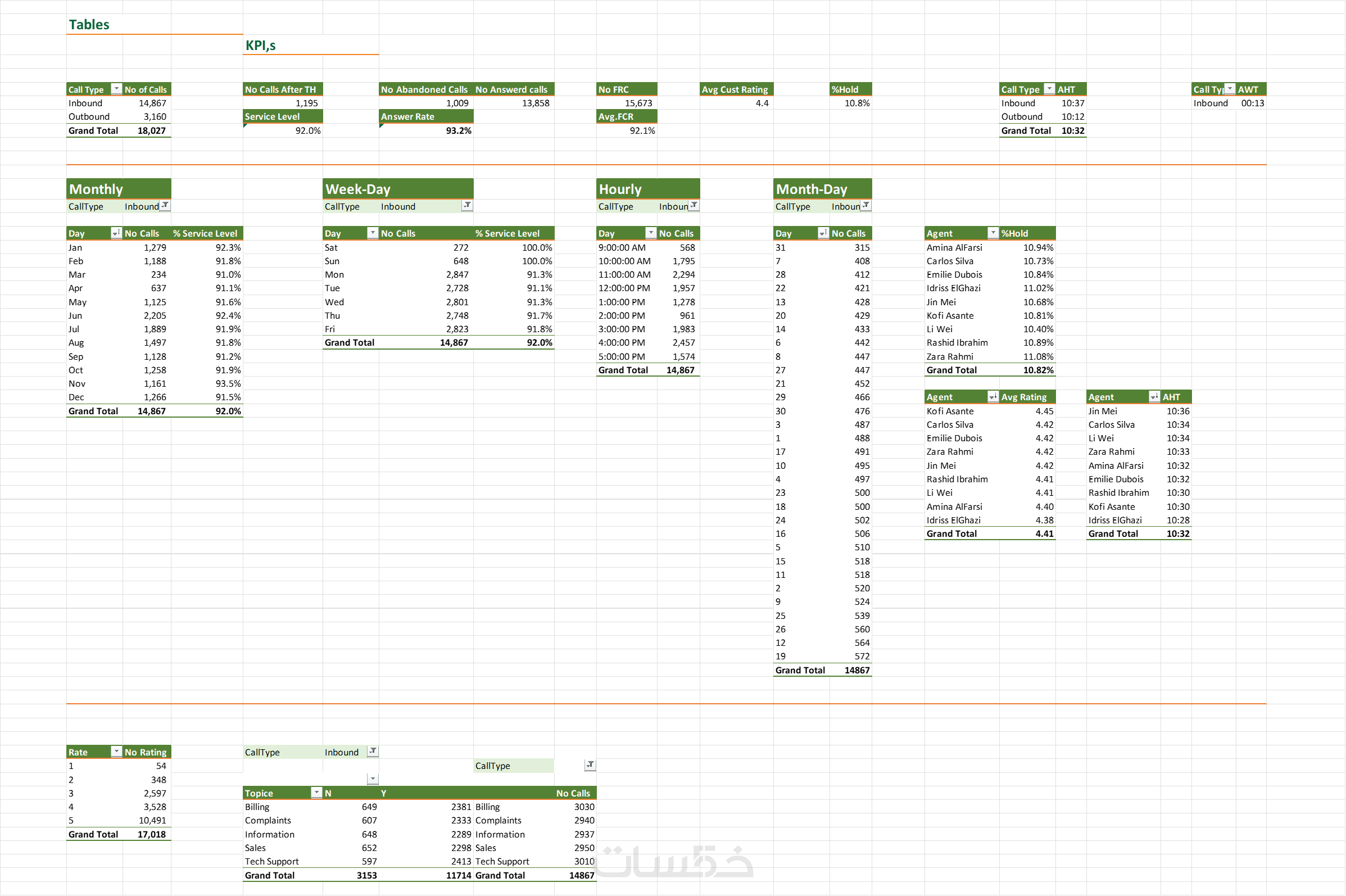Open the Monthly CallType Inbound filter icon

click(165, 206)
